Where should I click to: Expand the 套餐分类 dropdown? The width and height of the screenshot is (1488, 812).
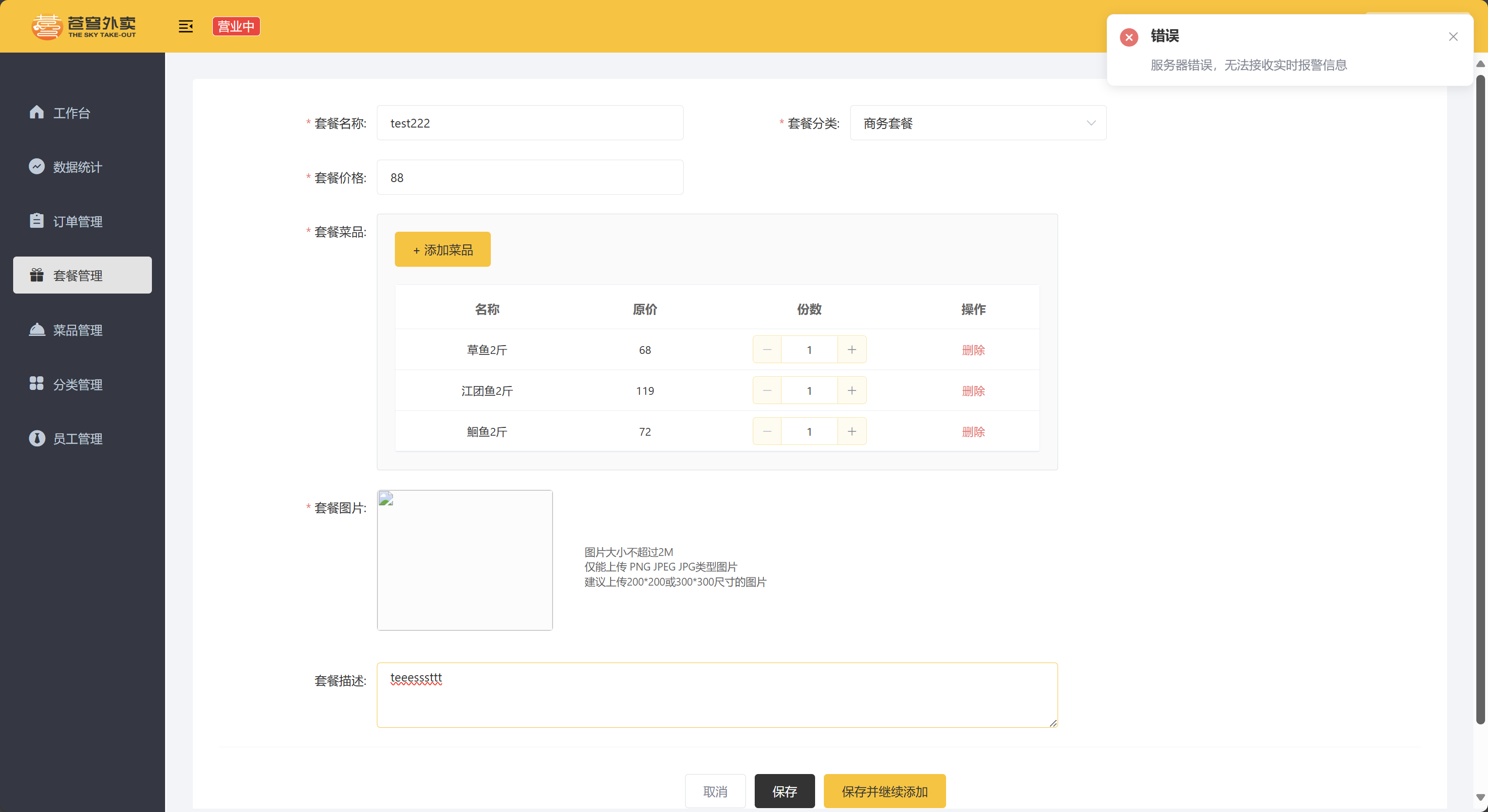pyautogui.click(x=977, y=123)
